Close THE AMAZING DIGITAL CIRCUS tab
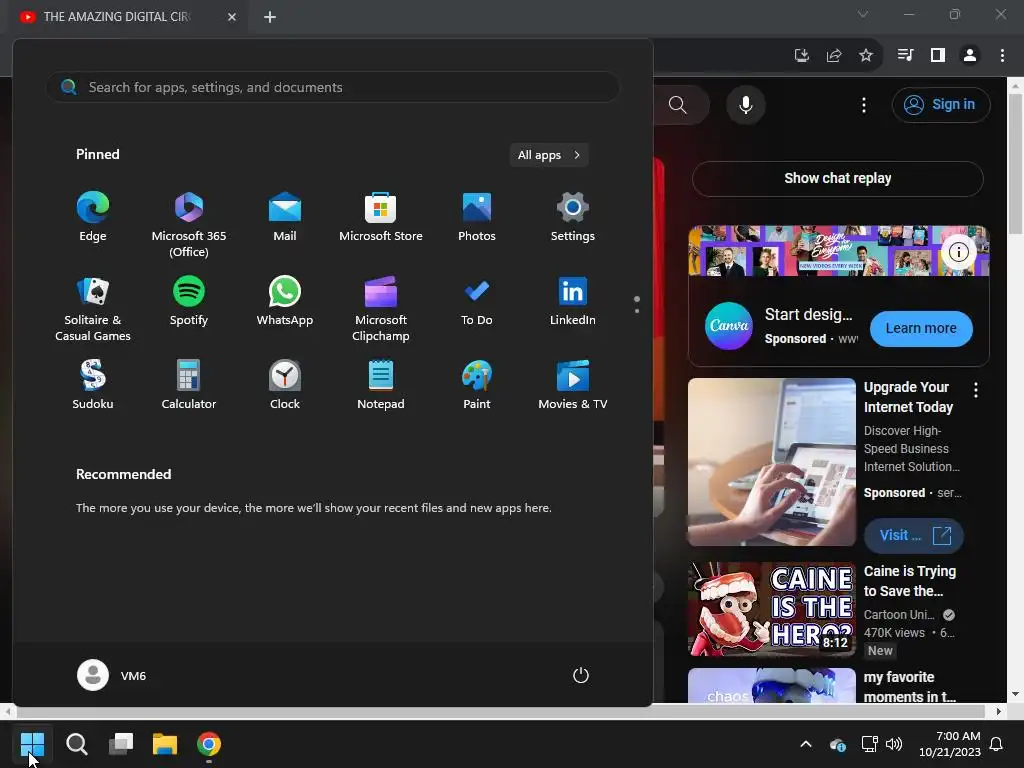 pos(232,17)
